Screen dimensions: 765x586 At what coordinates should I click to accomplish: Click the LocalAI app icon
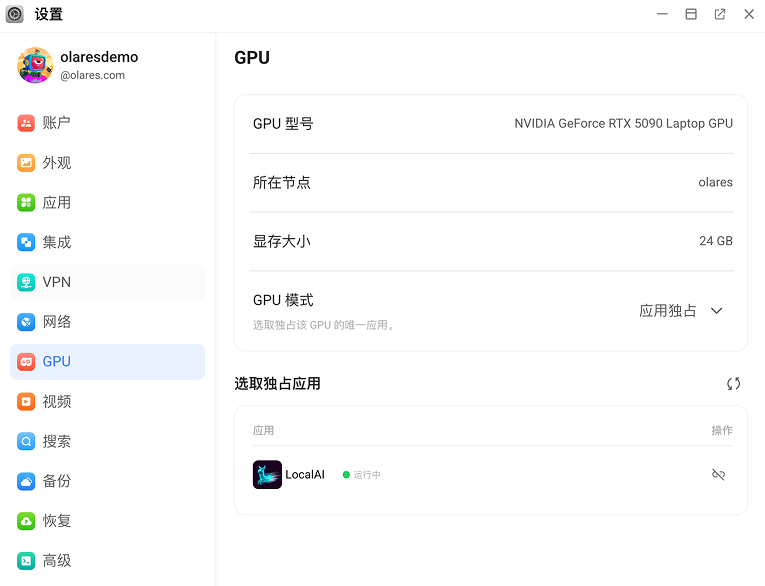coord(267,474)
